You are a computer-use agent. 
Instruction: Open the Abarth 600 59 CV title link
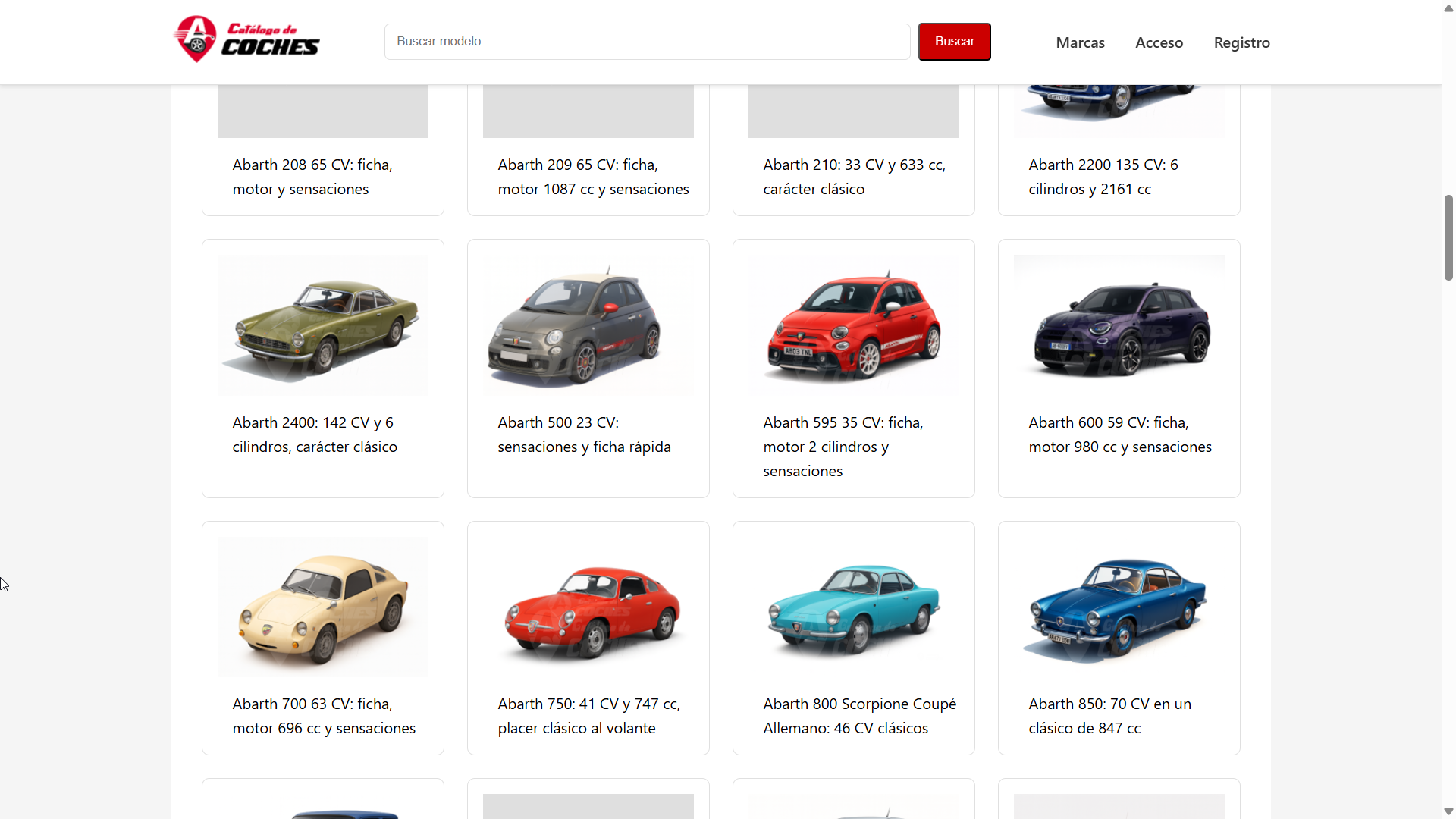tap(1120, 435)
